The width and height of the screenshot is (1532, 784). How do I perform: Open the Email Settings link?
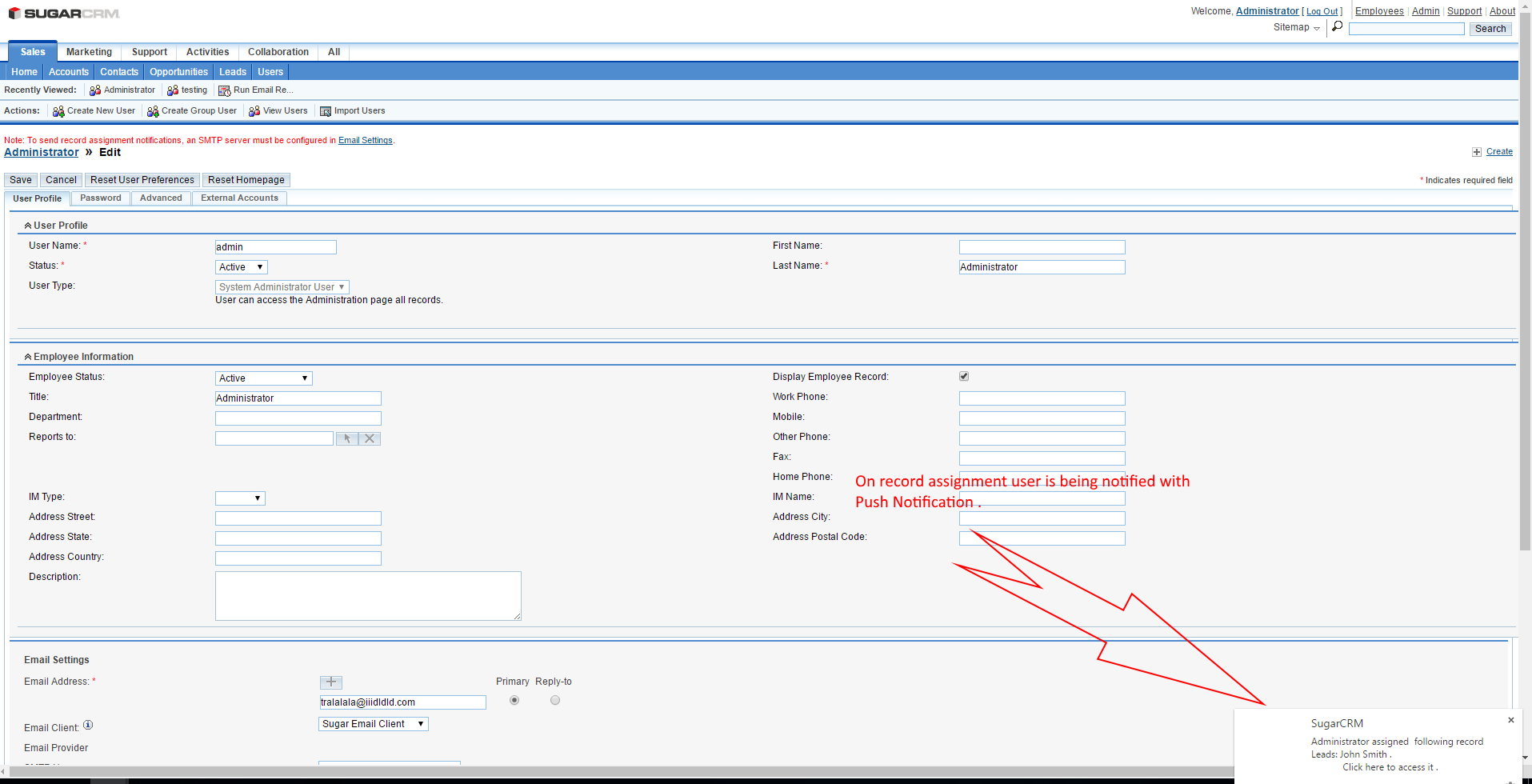point(365,141)
